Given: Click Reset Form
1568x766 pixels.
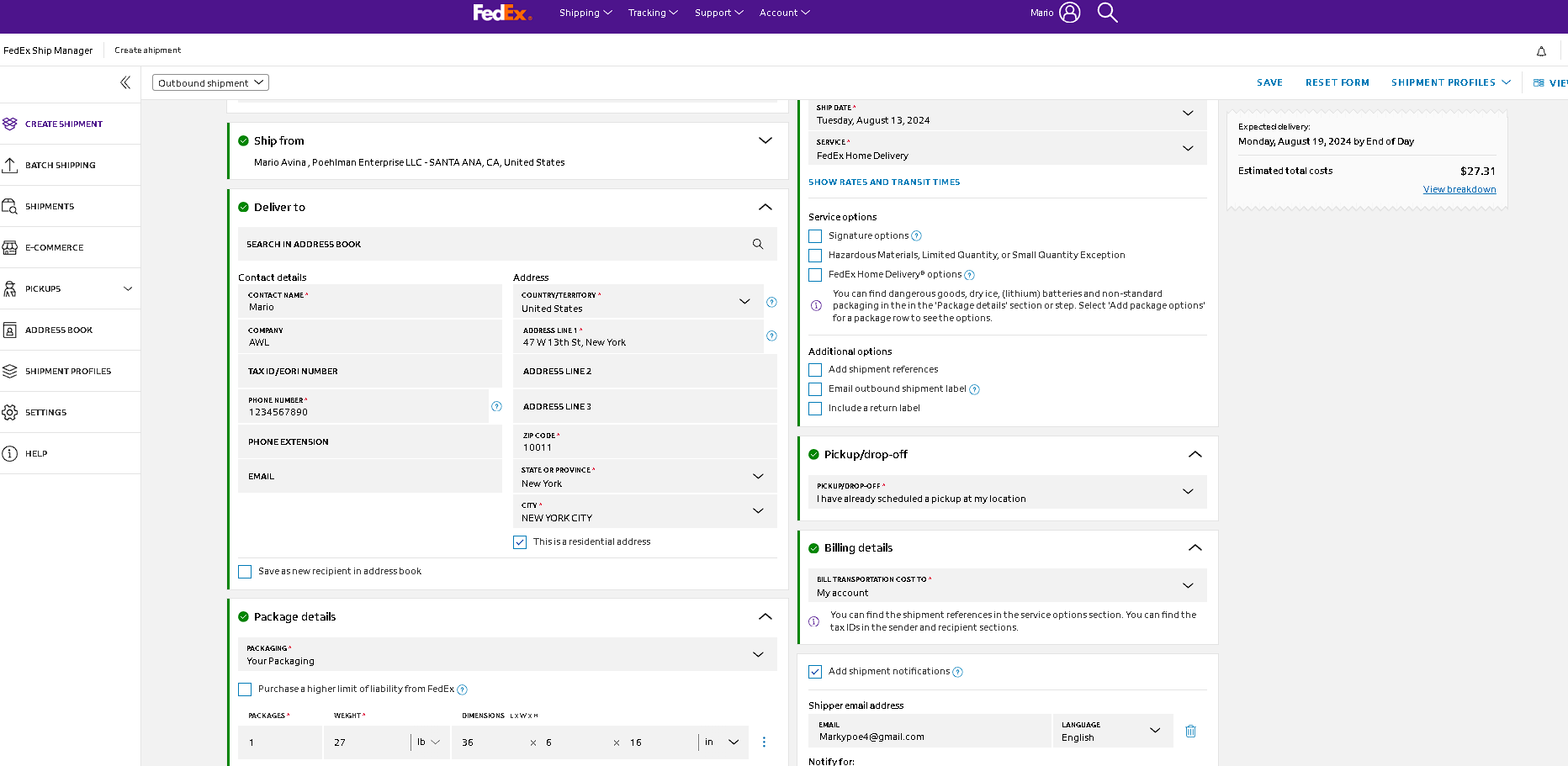Looking at the screenshot, I should [1338, 82].
